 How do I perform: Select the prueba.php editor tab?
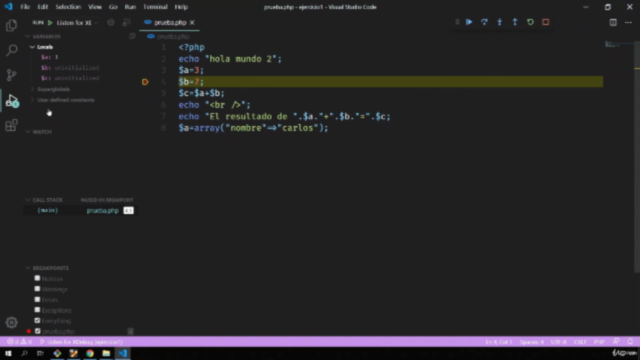[169, 22]
